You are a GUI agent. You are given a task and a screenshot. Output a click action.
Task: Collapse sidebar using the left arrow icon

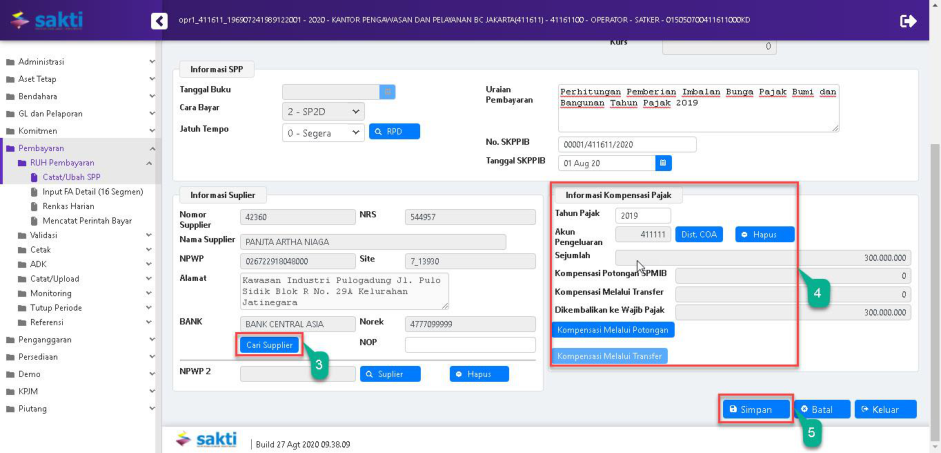click(x=159, y=21)
